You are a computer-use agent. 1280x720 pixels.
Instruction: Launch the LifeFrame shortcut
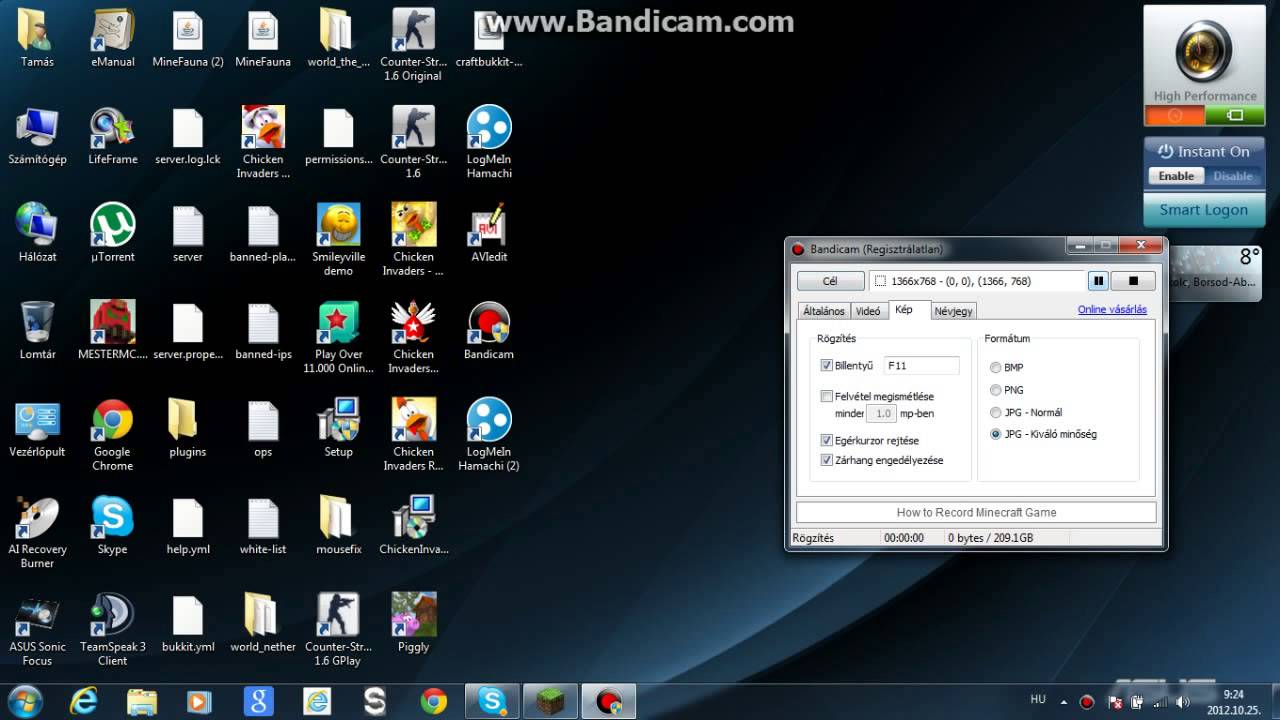113,136
